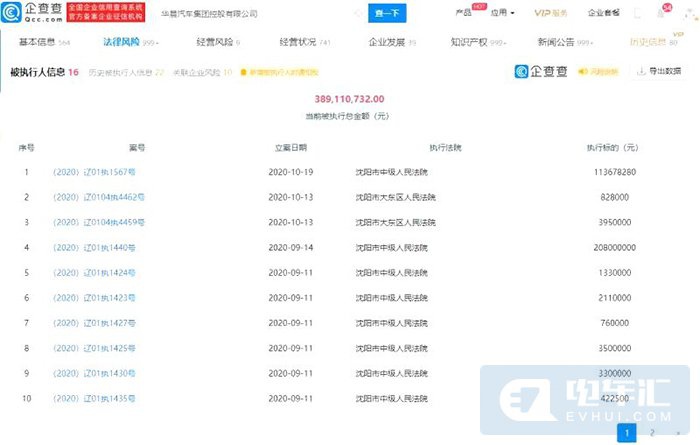700x445 pixels.
Task: Select the 被执行人信息 16 sub-tab
Action: tap(44, 72)
